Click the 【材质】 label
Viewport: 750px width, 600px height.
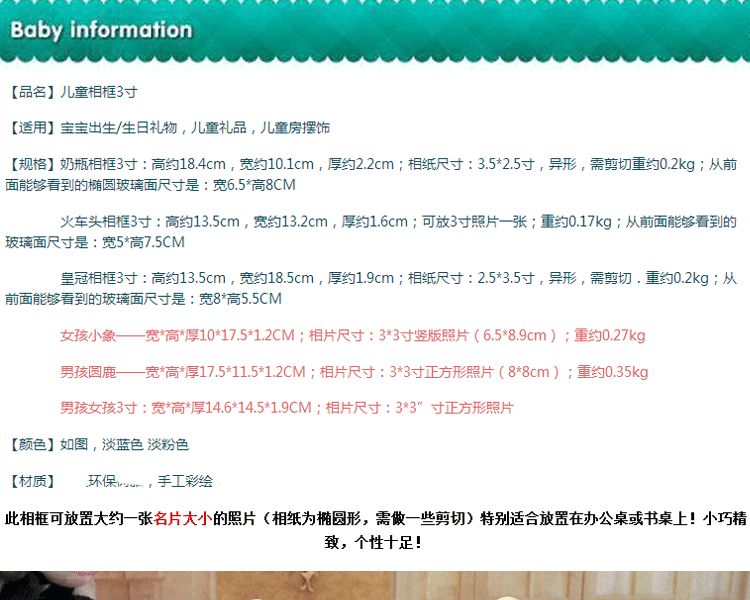pos(33,481)
